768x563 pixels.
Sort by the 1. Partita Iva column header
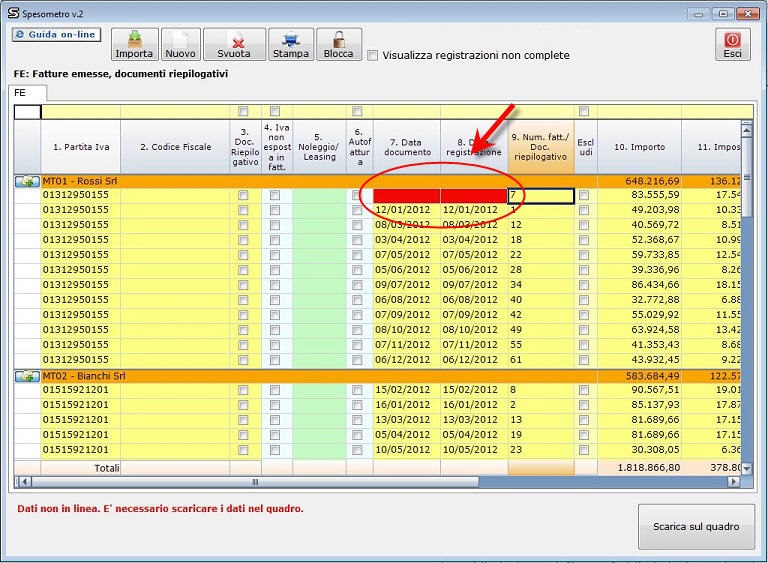(x=81, y=147)
